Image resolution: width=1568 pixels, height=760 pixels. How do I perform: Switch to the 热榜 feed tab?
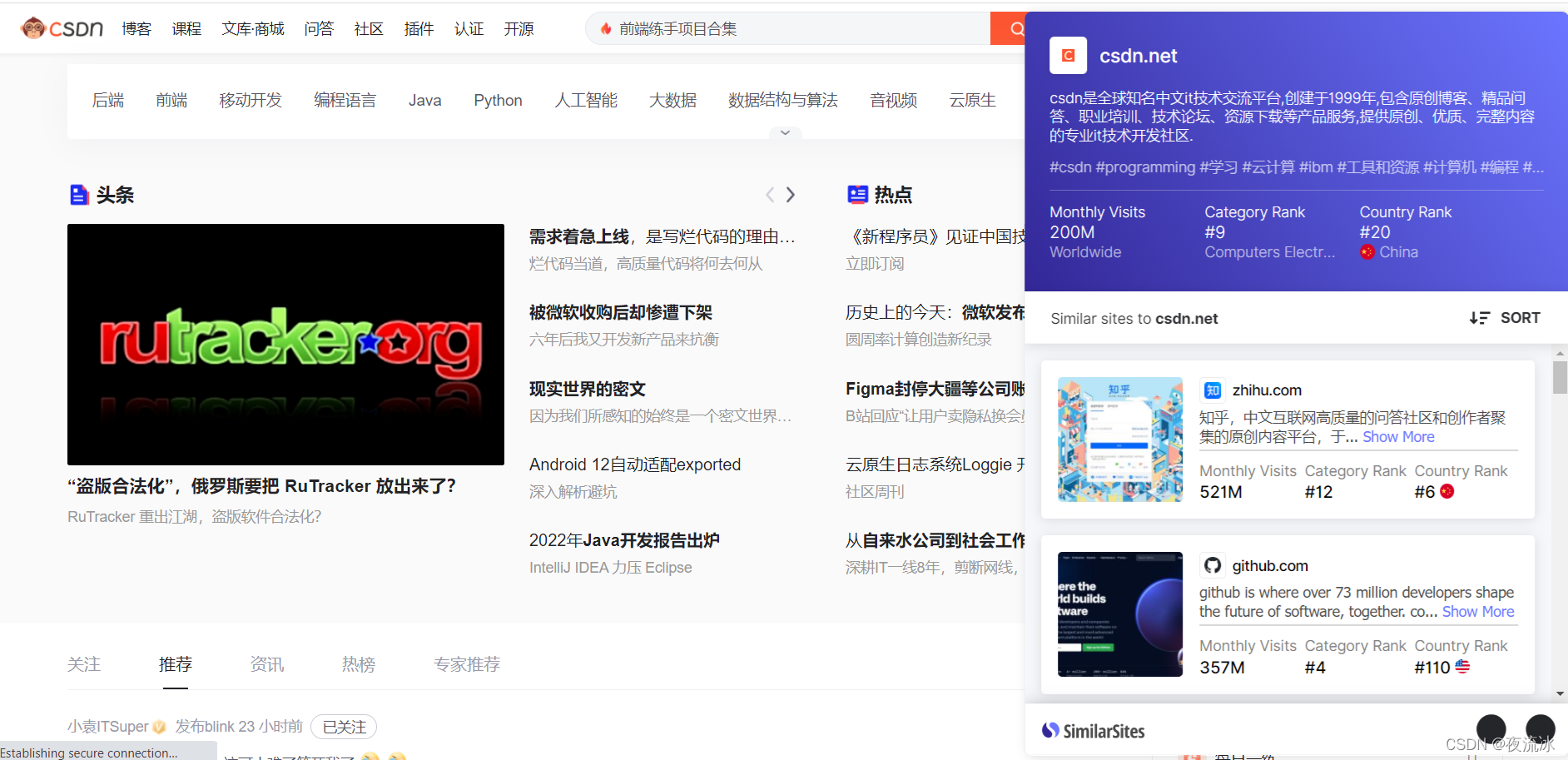point(359,664)
